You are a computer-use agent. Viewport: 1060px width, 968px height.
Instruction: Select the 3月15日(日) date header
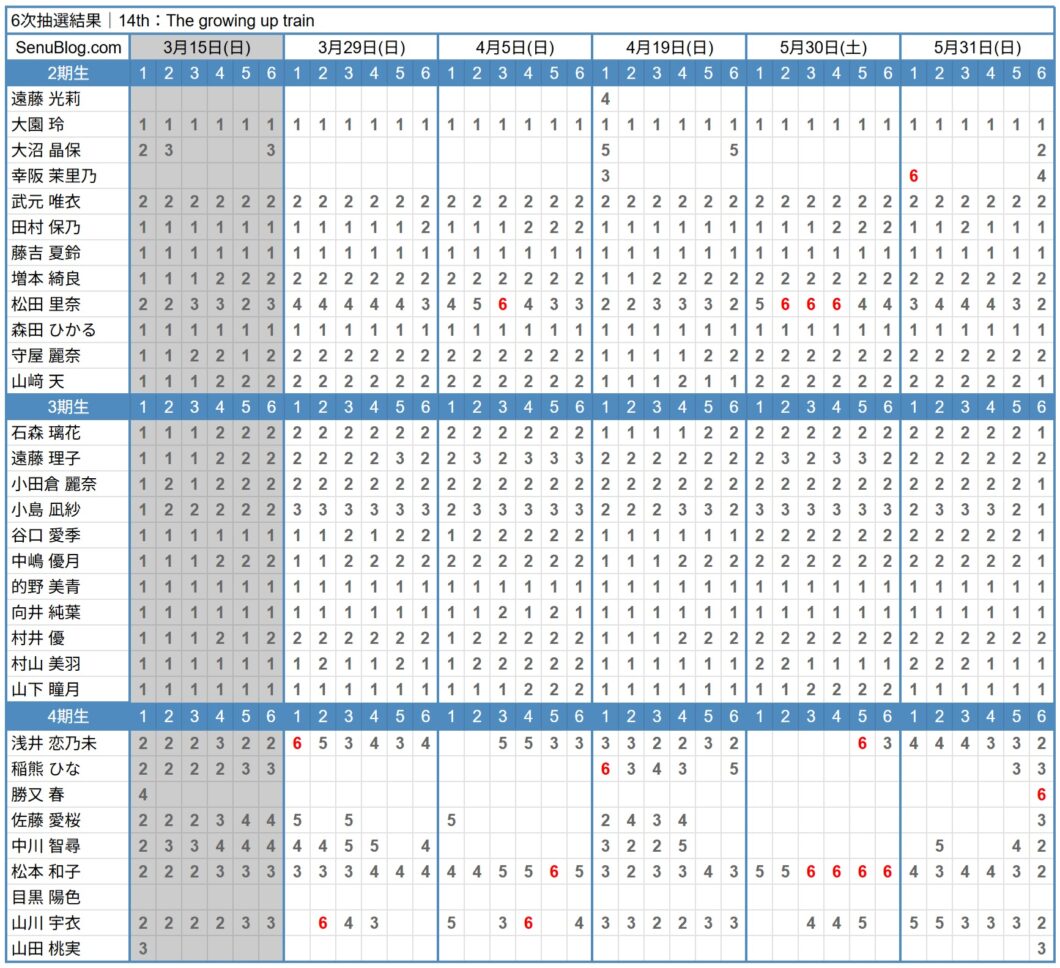pos(207,47)
